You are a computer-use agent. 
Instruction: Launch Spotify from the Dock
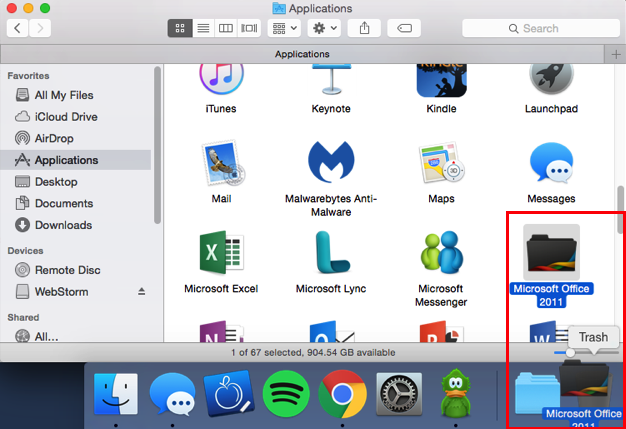pyautogui.click(x=286, y=394)
